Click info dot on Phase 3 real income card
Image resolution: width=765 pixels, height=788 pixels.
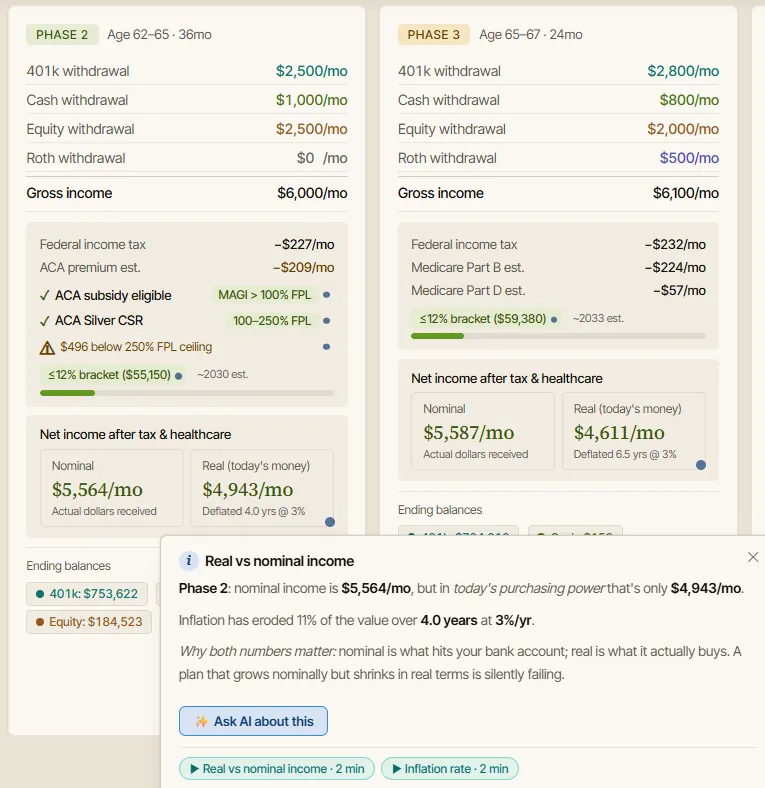point(701,465)
